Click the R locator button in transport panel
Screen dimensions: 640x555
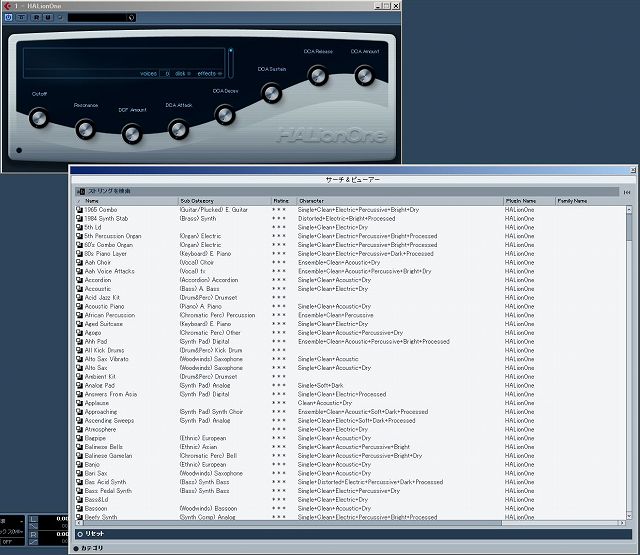(x=33, y=534)
